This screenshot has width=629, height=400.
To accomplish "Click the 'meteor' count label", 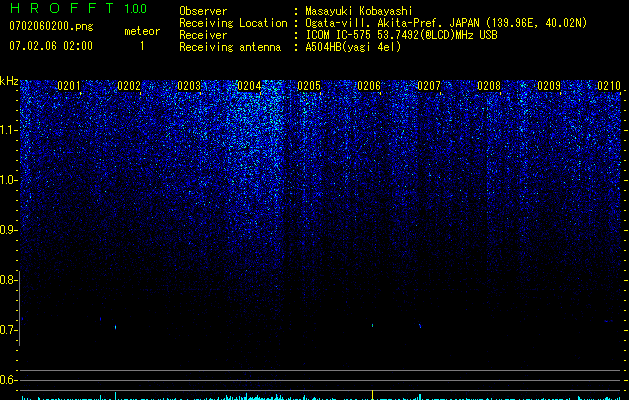I will click(x=142, y=31).
